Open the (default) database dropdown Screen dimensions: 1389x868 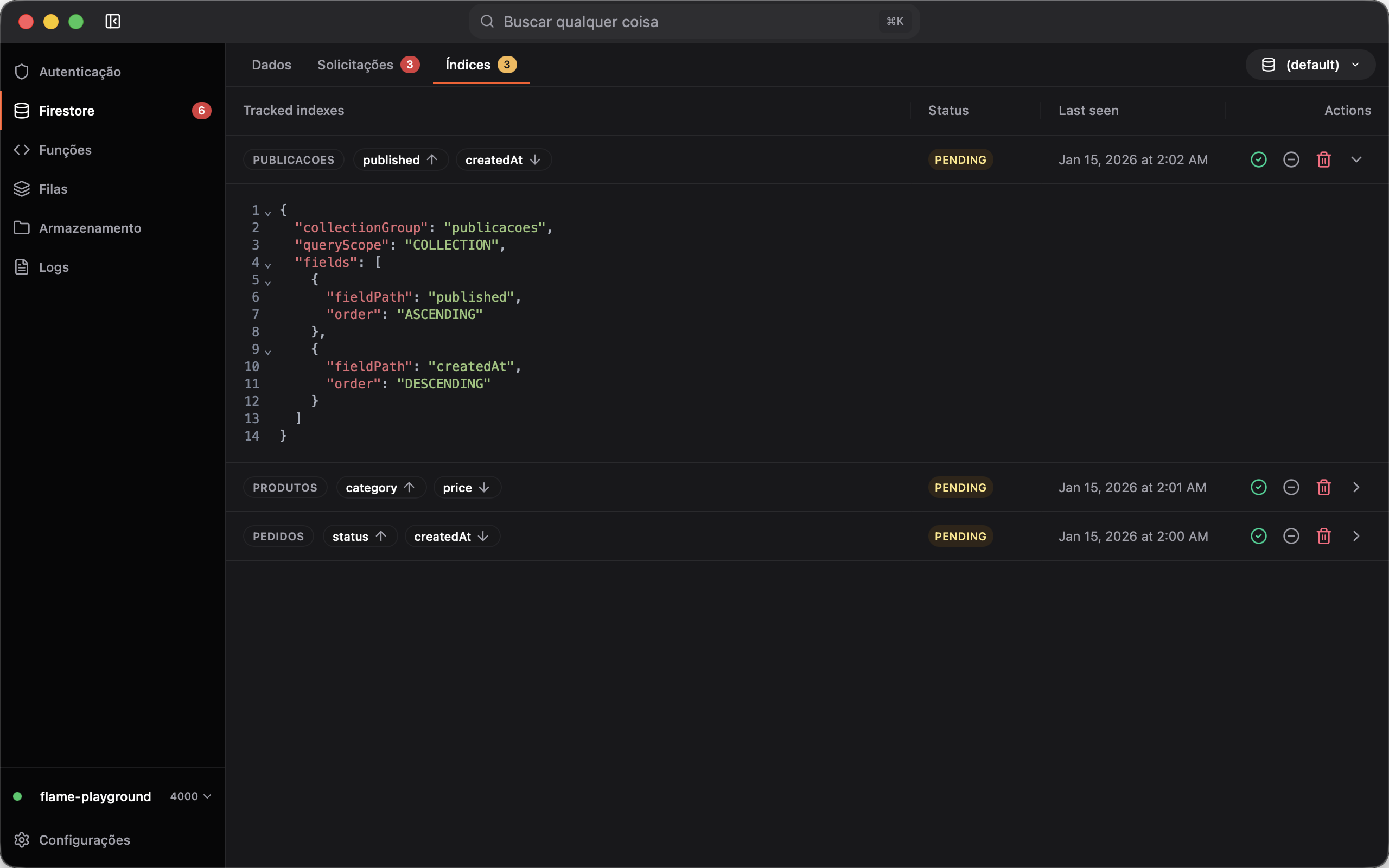click(x=1310, y=65)
